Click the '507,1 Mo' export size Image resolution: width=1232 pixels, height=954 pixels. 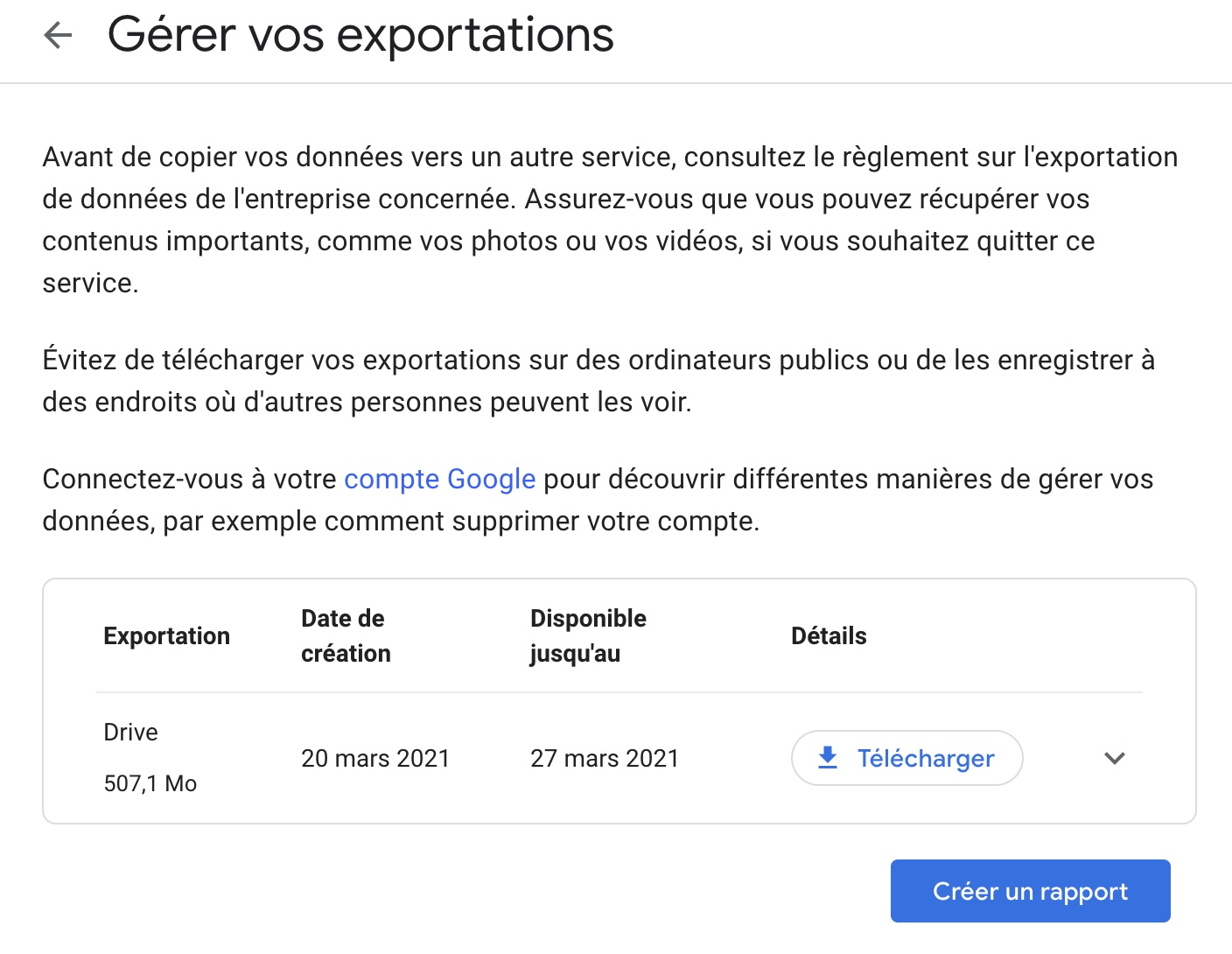[x=150, y=783]
